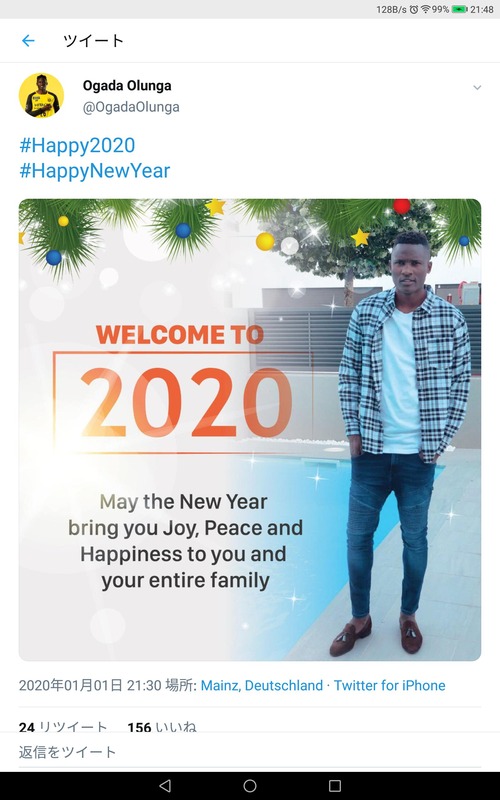Open the #Happy2020 hashtag
500x800 pixels.
(x=77, y=145)
